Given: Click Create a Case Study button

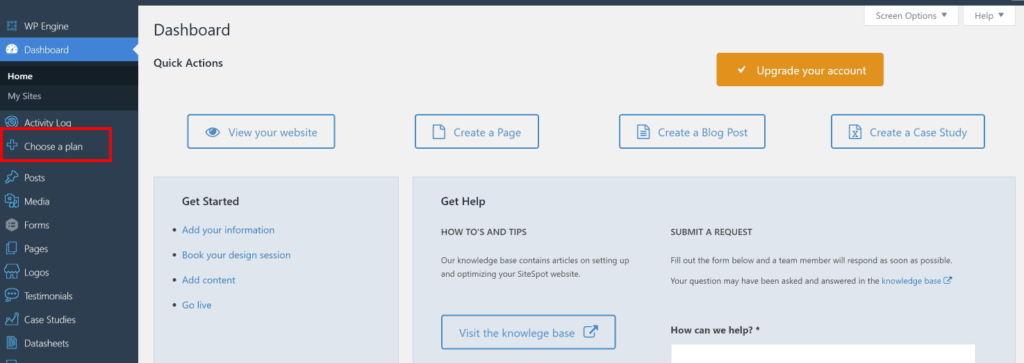Looking at the screenshot, I should 908,132.
